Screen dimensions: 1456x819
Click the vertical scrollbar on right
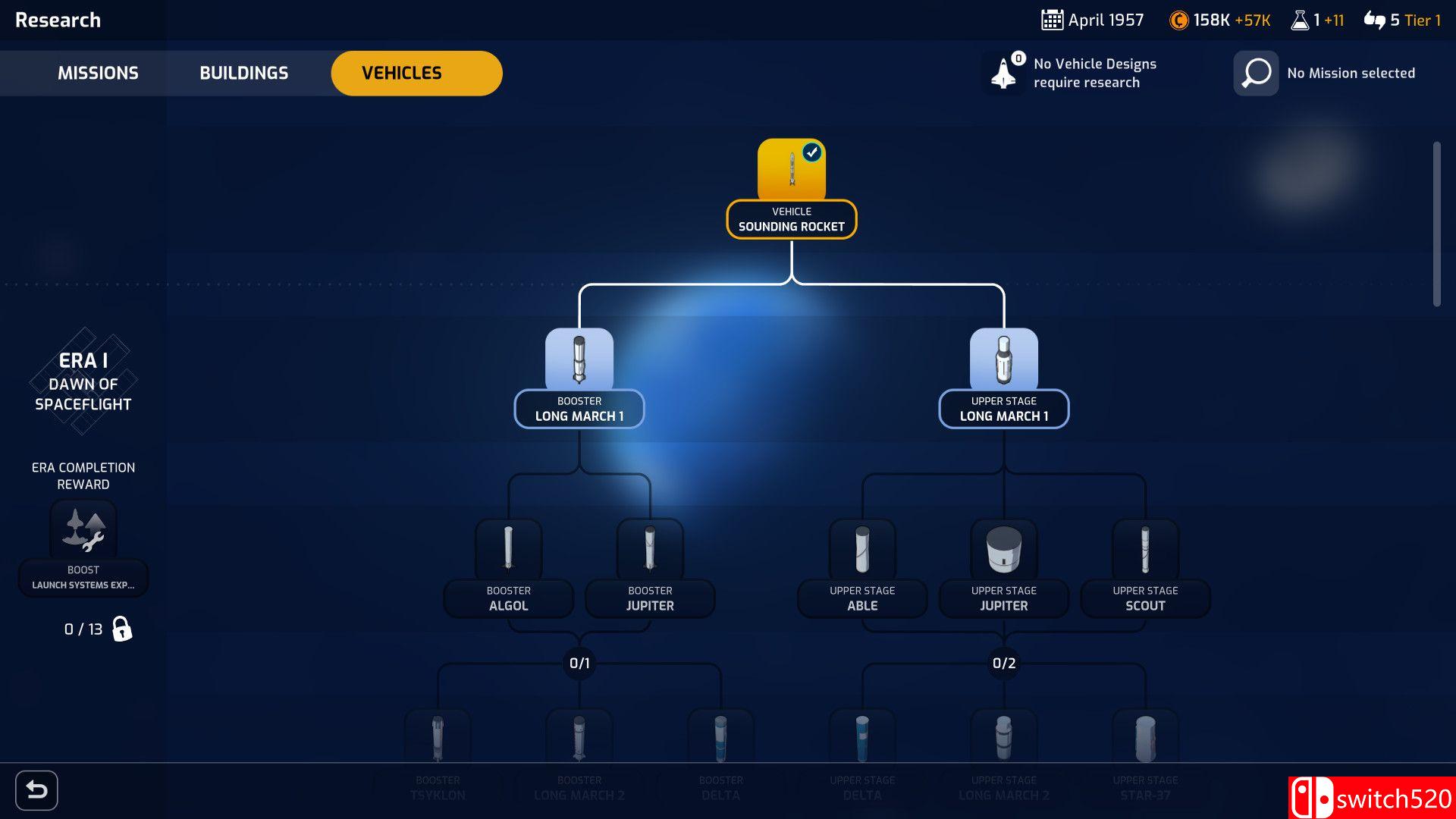tap(1436, 224)
